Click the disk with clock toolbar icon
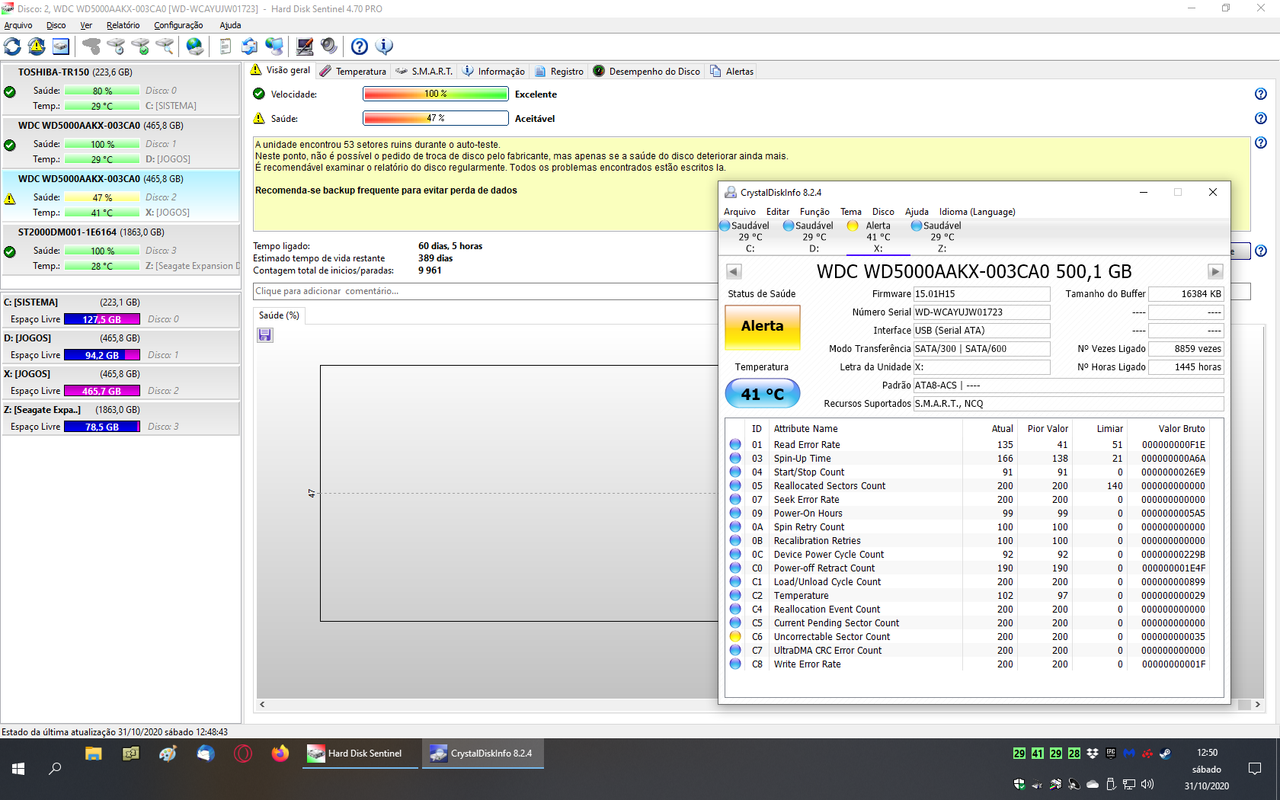Image resolution: width=1280 pixels, height=800 pixels. click(116, 46)
